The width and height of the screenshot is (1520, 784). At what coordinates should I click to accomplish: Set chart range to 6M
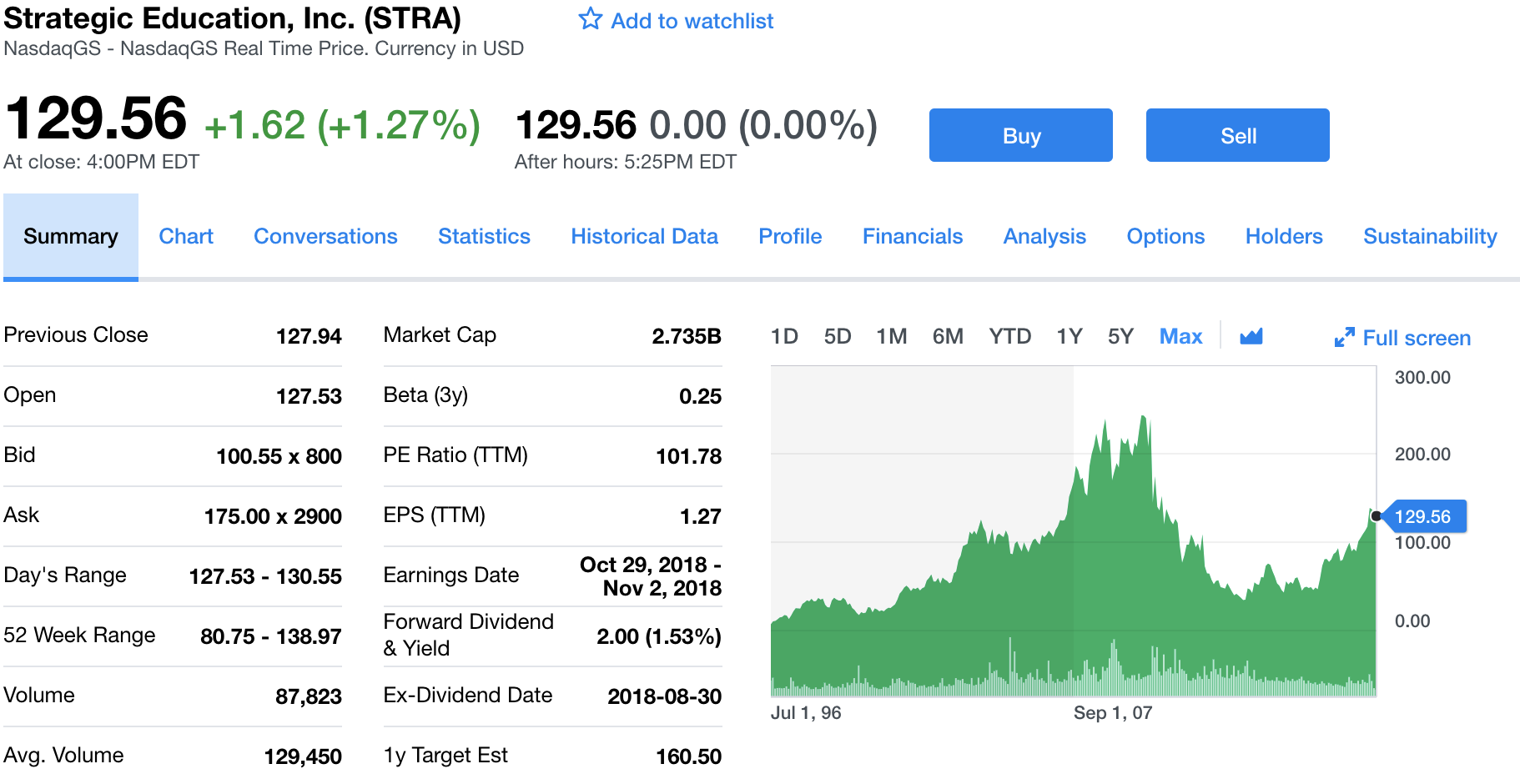pos(948,336)
